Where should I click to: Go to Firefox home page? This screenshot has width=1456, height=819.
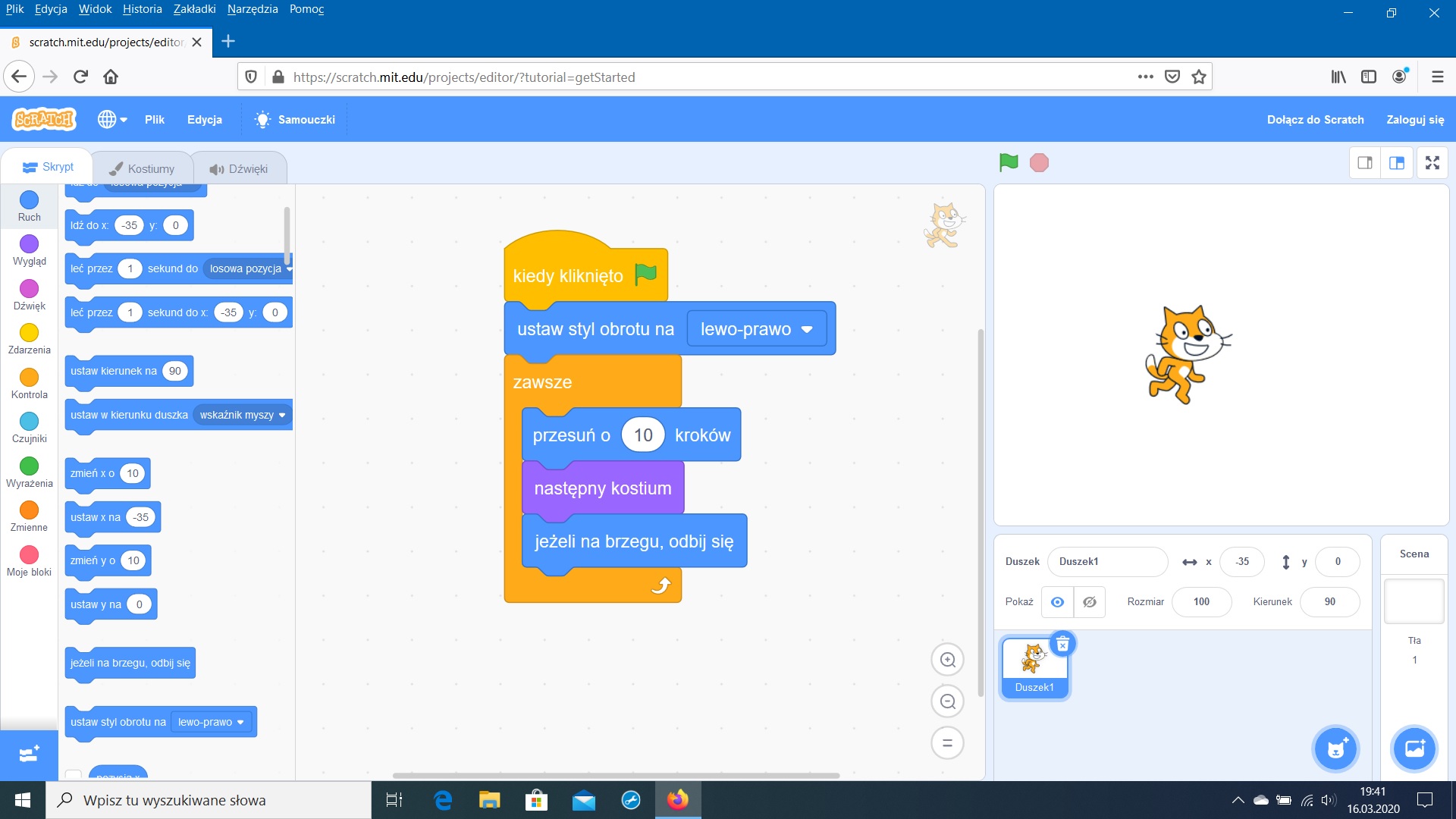[x=111, y=77]
